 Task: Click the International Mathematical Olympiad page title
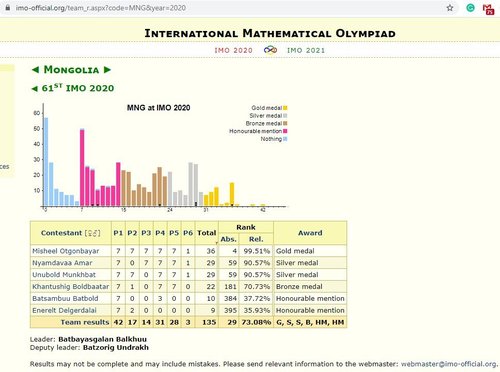pyautogui.click(x=270, y=33)
